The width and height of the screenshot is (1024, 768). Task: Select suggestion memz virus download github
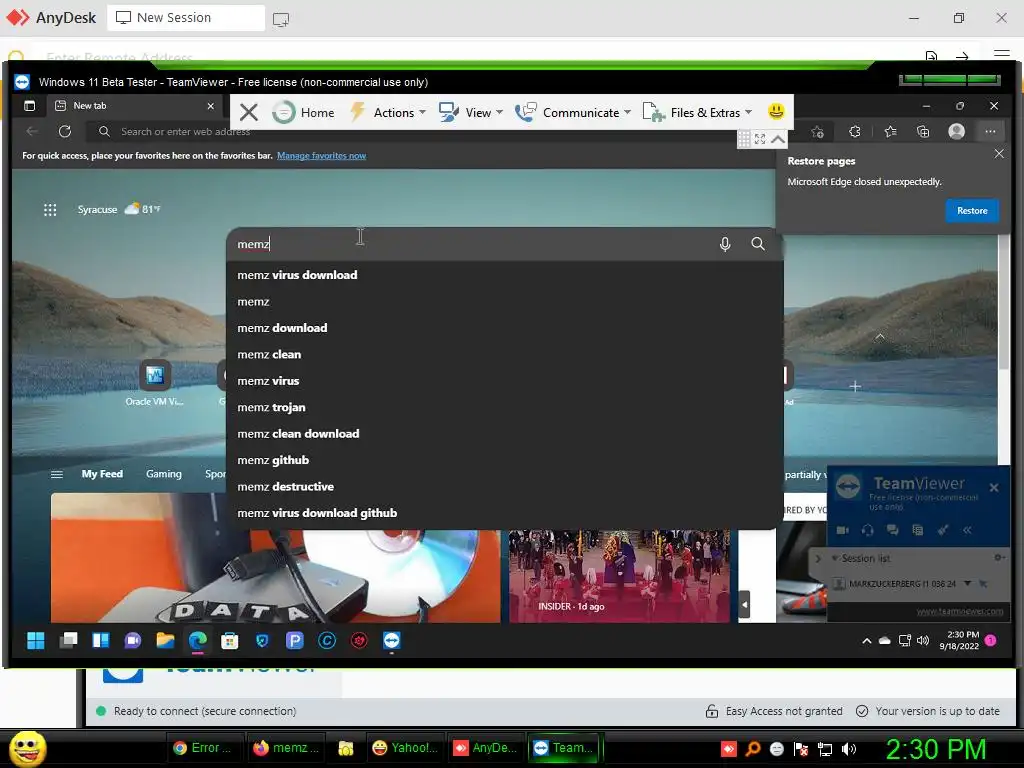click(x=504, y=513)
